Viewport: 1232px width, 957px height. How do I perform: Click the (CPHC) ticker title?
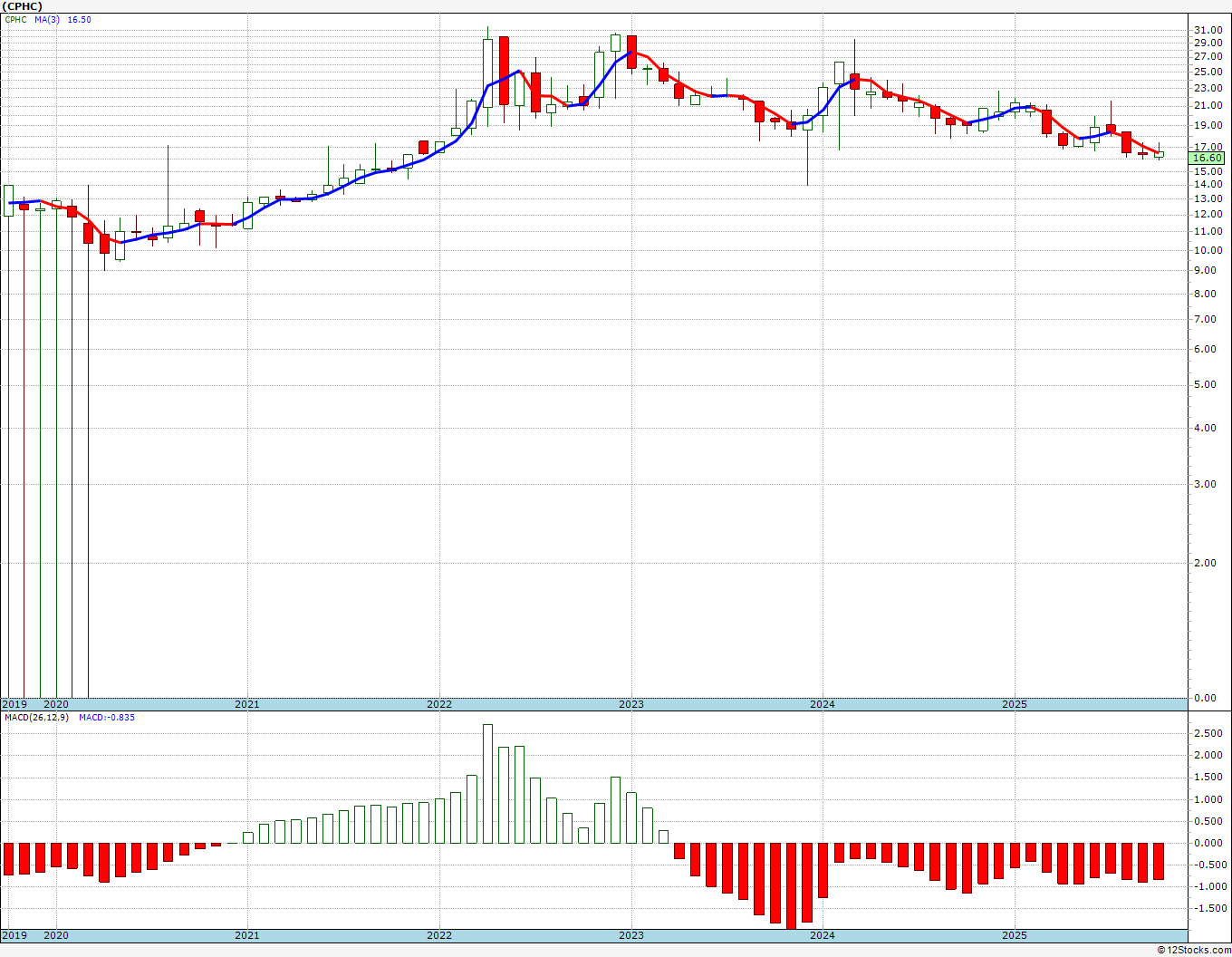(23, 6)
